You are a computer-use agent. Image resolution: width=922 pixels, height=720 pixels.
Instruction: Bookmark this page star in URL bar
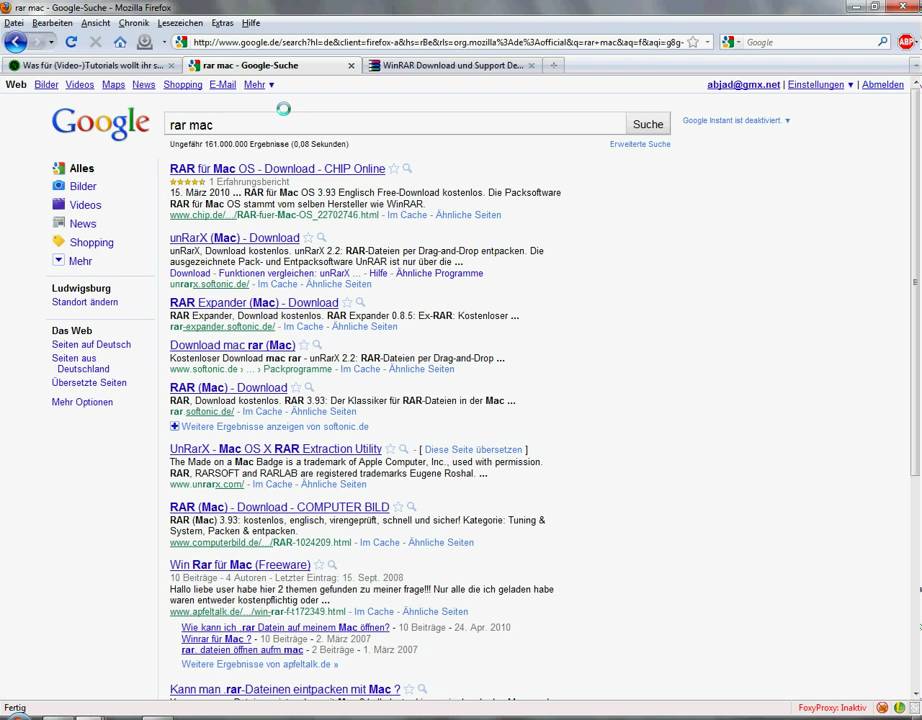pyautogui.click(x=694, y=42)
